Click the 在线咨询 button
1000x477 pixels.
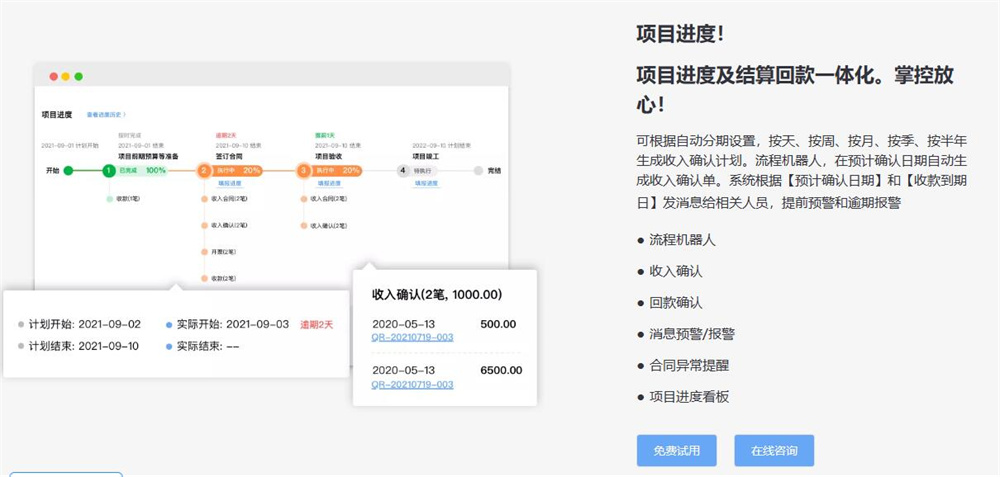pos(773,451)
